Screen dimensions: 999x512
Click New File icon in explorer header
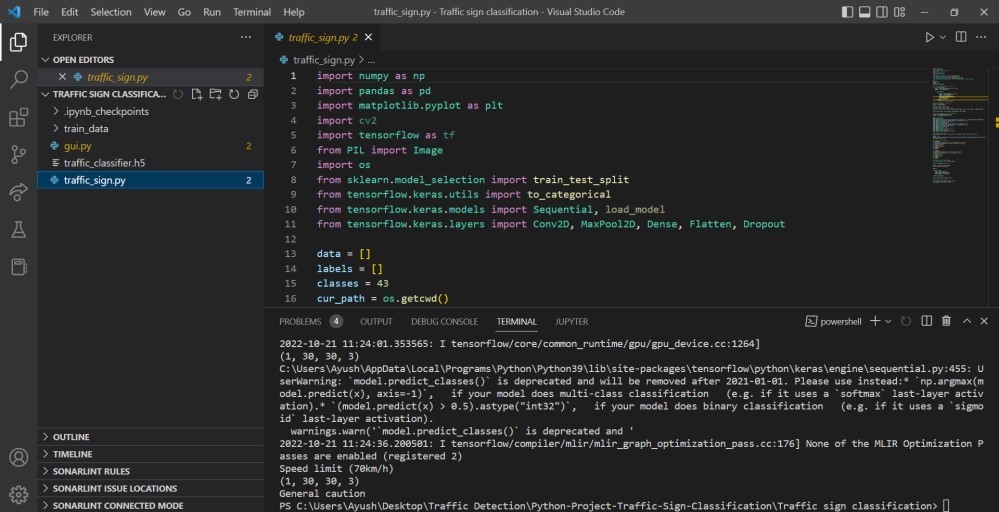click(196, 94)
